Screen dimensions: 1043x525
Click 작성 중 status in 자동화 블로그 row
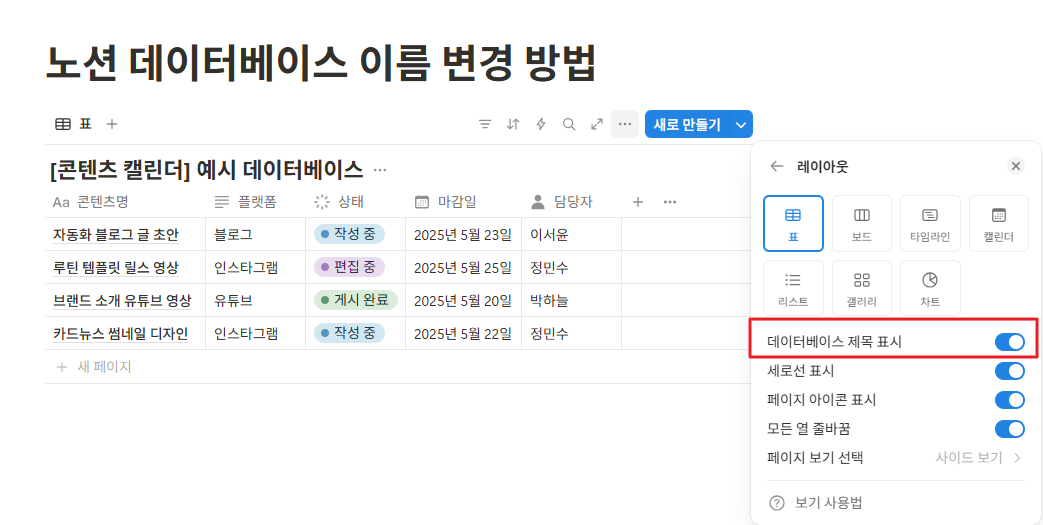349,234
